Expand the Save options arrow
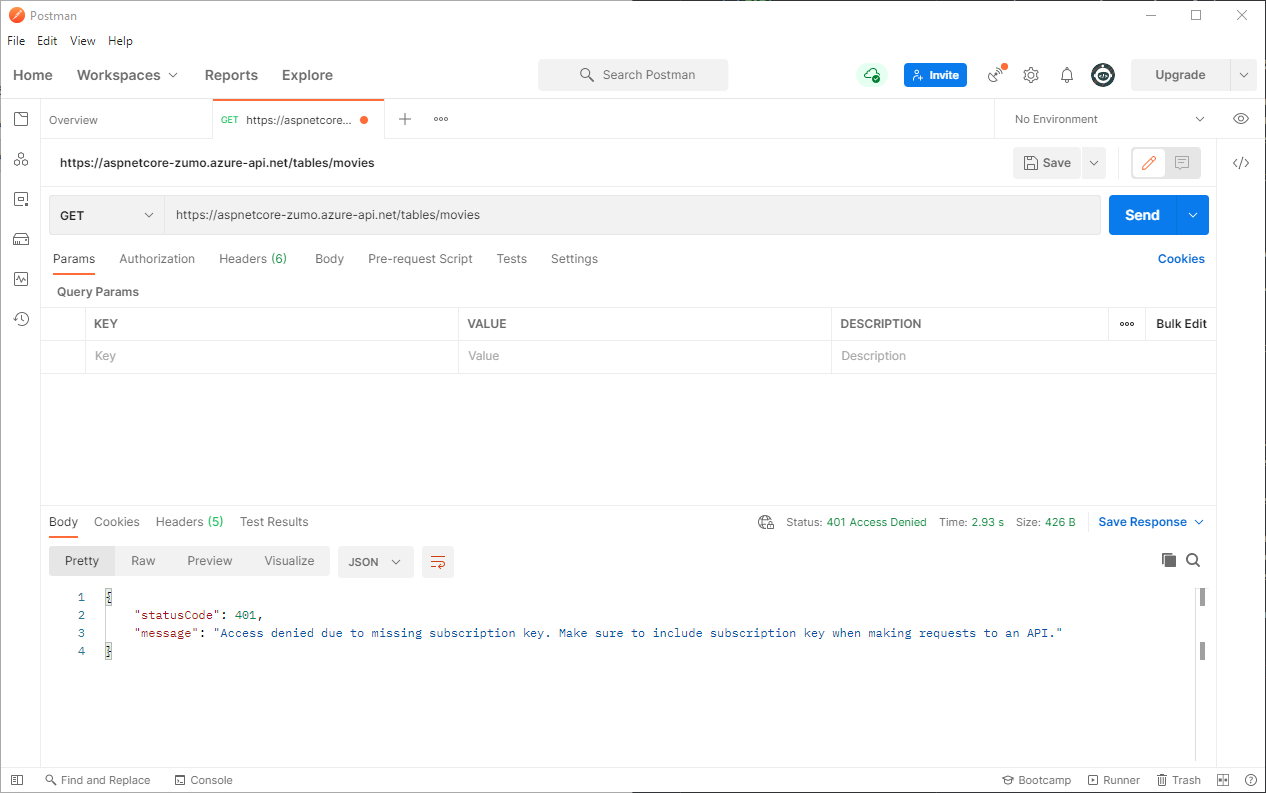1266x793 pixels. [x=1094, y=163]
